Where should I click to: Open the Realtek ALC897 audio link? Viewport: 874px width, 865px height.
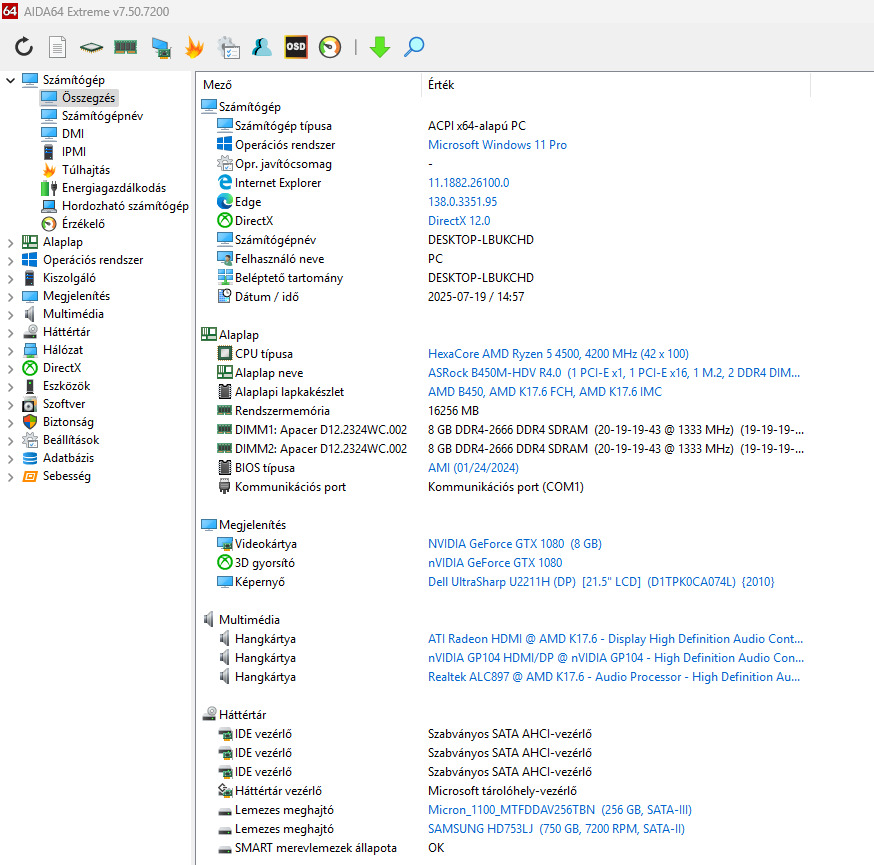(614, 677)
